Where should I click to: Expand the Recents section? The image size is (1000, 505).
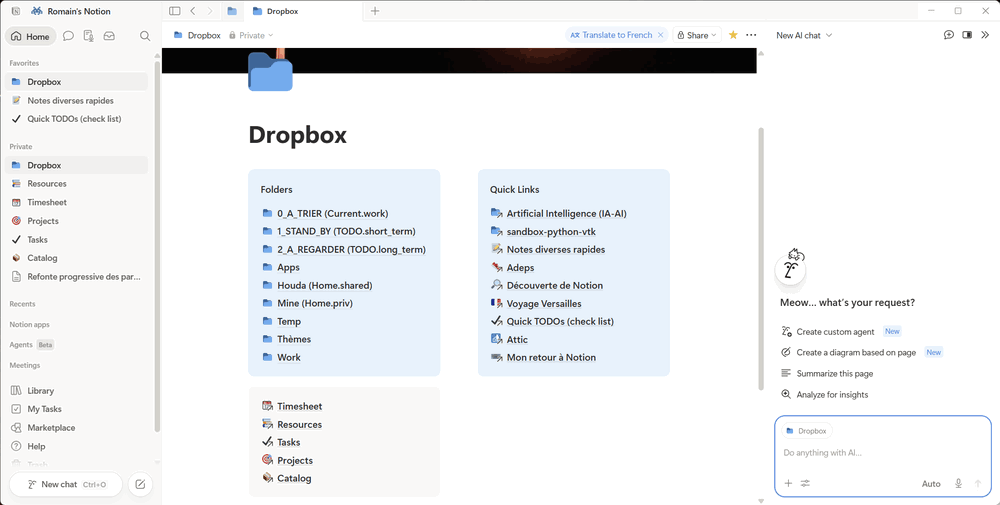(x=22, y=304)
